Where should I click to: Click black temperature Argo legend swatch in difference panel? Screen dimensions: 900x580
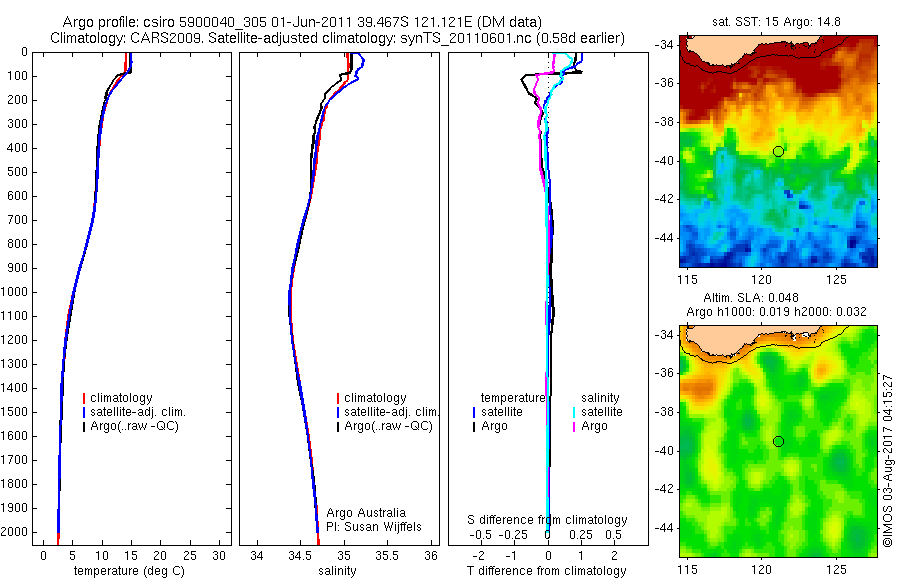[474, 426]
